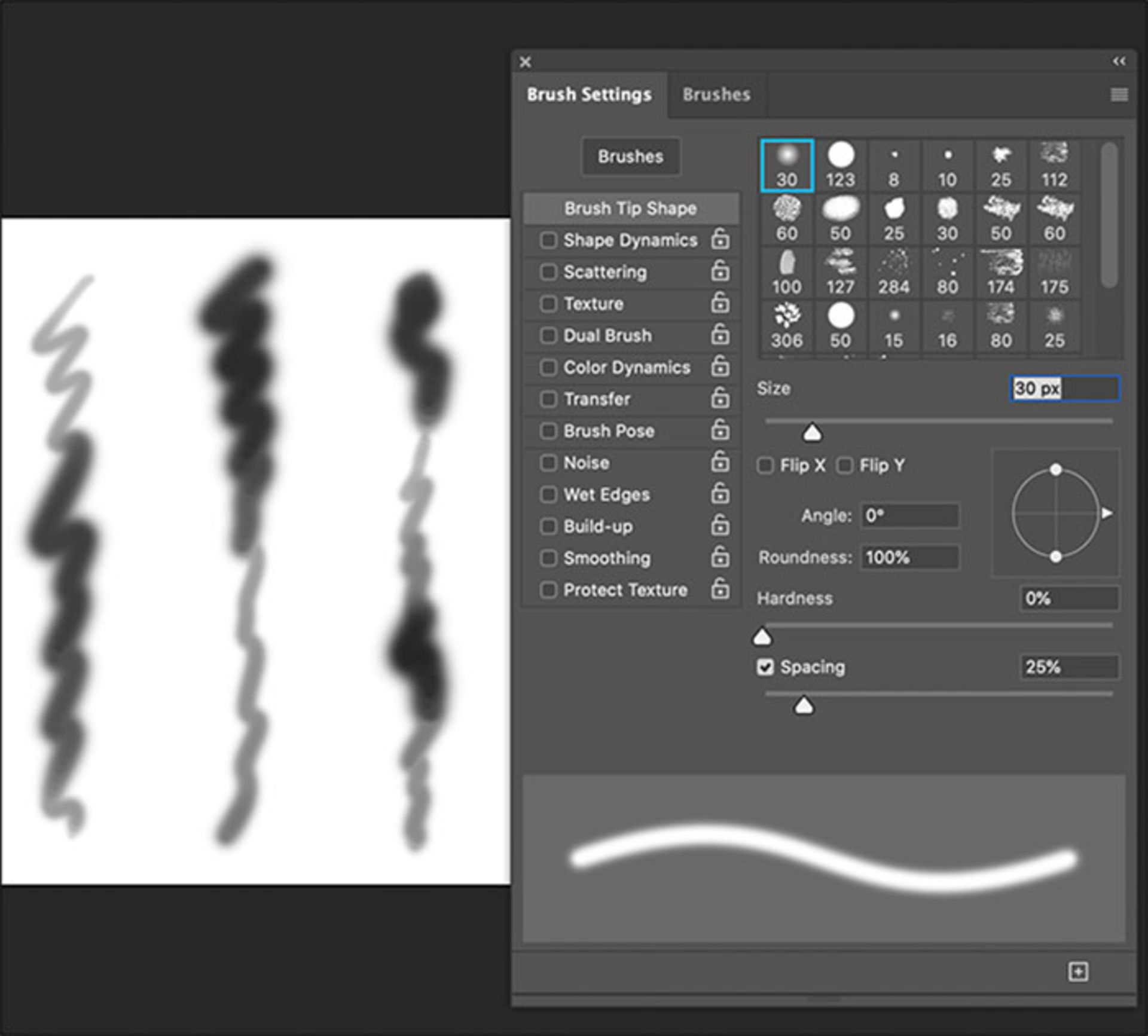Enable the Flip X checkbox
The image size is (1148, 1036).
point(765,465)
